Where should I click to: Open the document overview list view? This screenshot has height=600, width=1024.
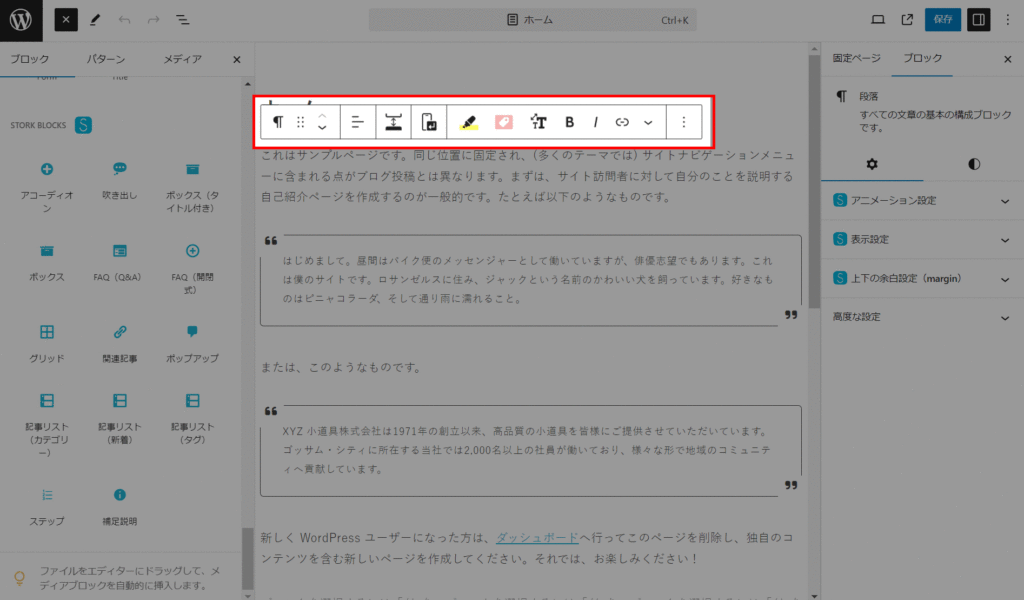183,20
